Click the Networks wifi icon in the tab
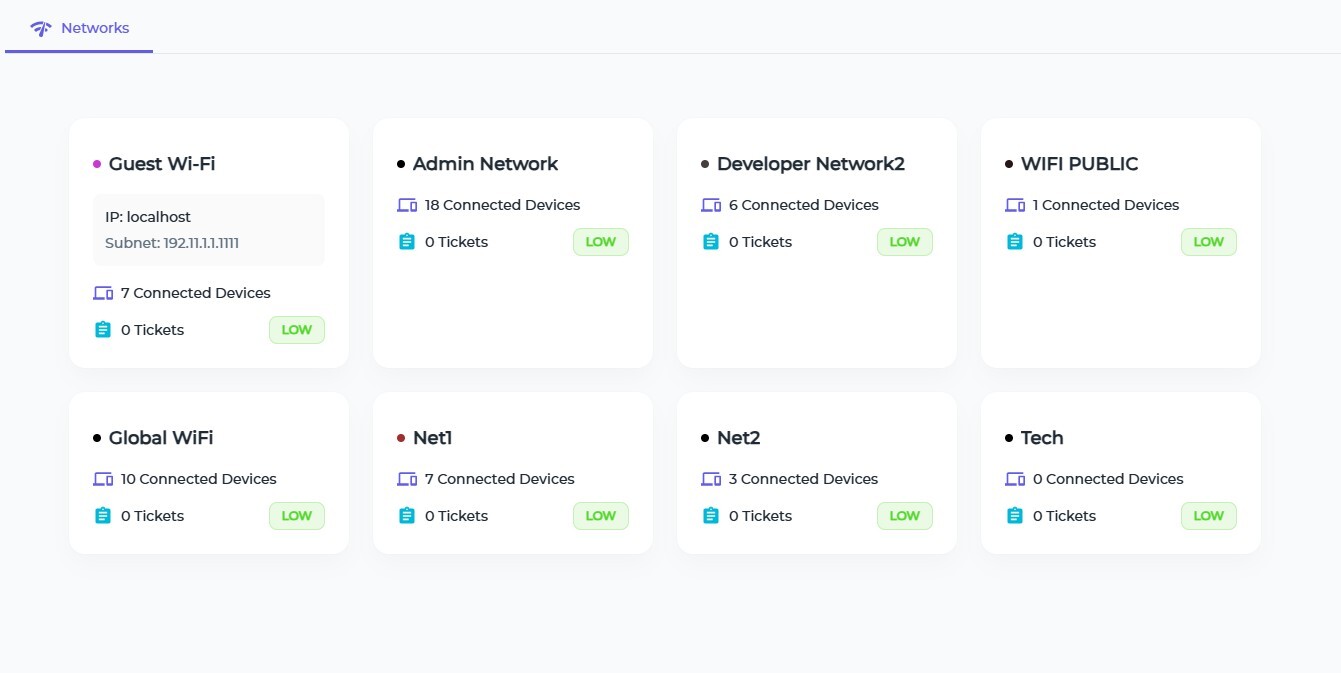This screenshot has height=673, width=1341. (x=40, y=28)
